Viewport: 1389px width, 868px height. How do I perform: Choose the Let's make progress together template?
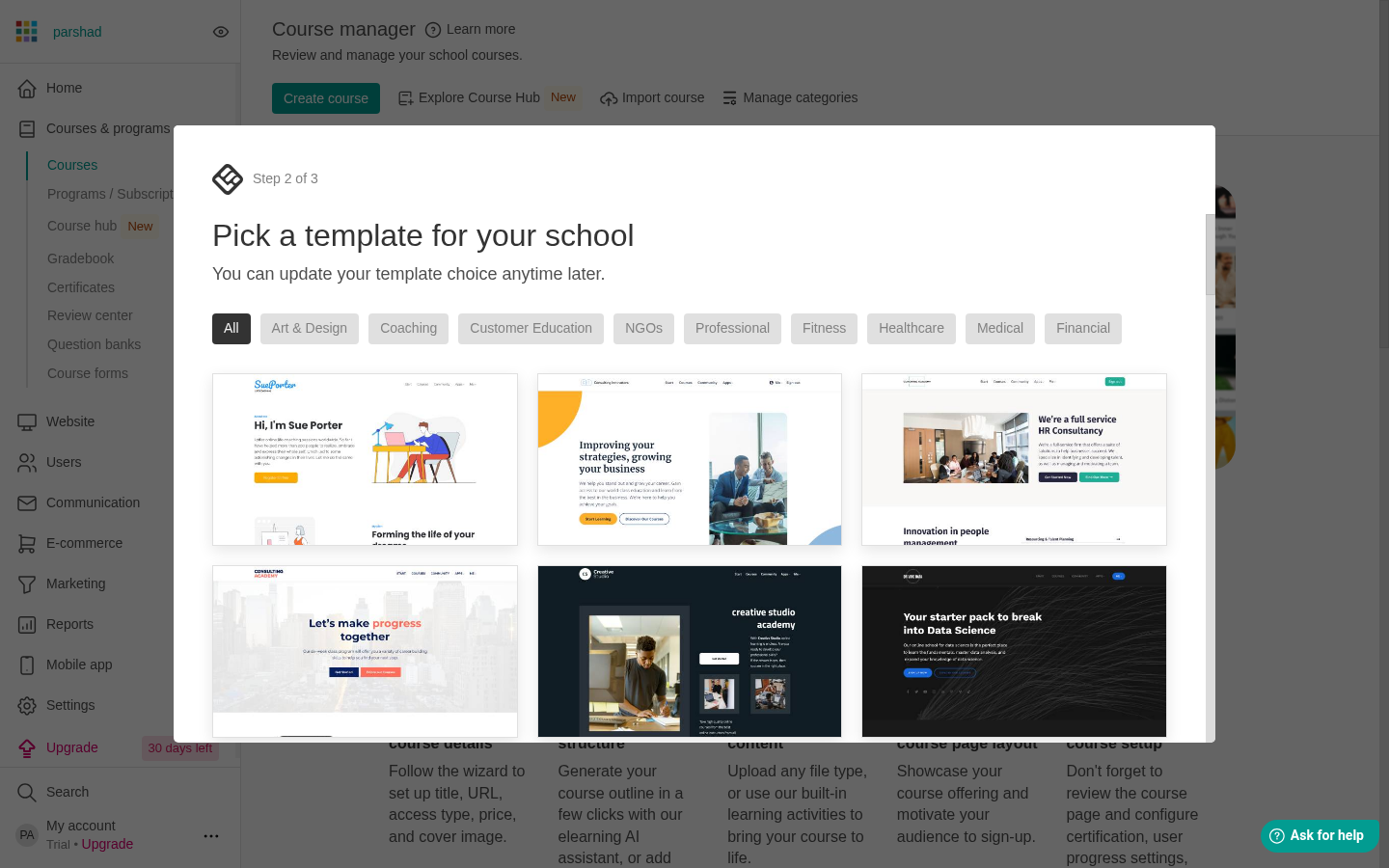point(365,651)
